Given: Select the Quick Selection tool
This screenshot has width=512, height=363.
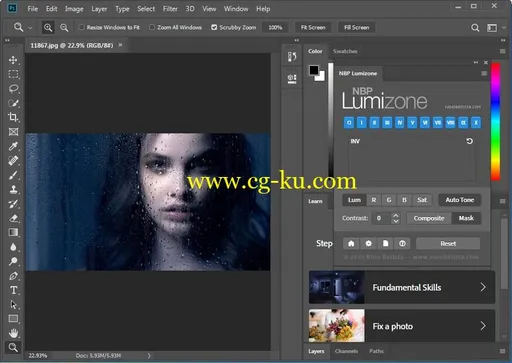Looking at the screenshot, I should tap(13, 103).
